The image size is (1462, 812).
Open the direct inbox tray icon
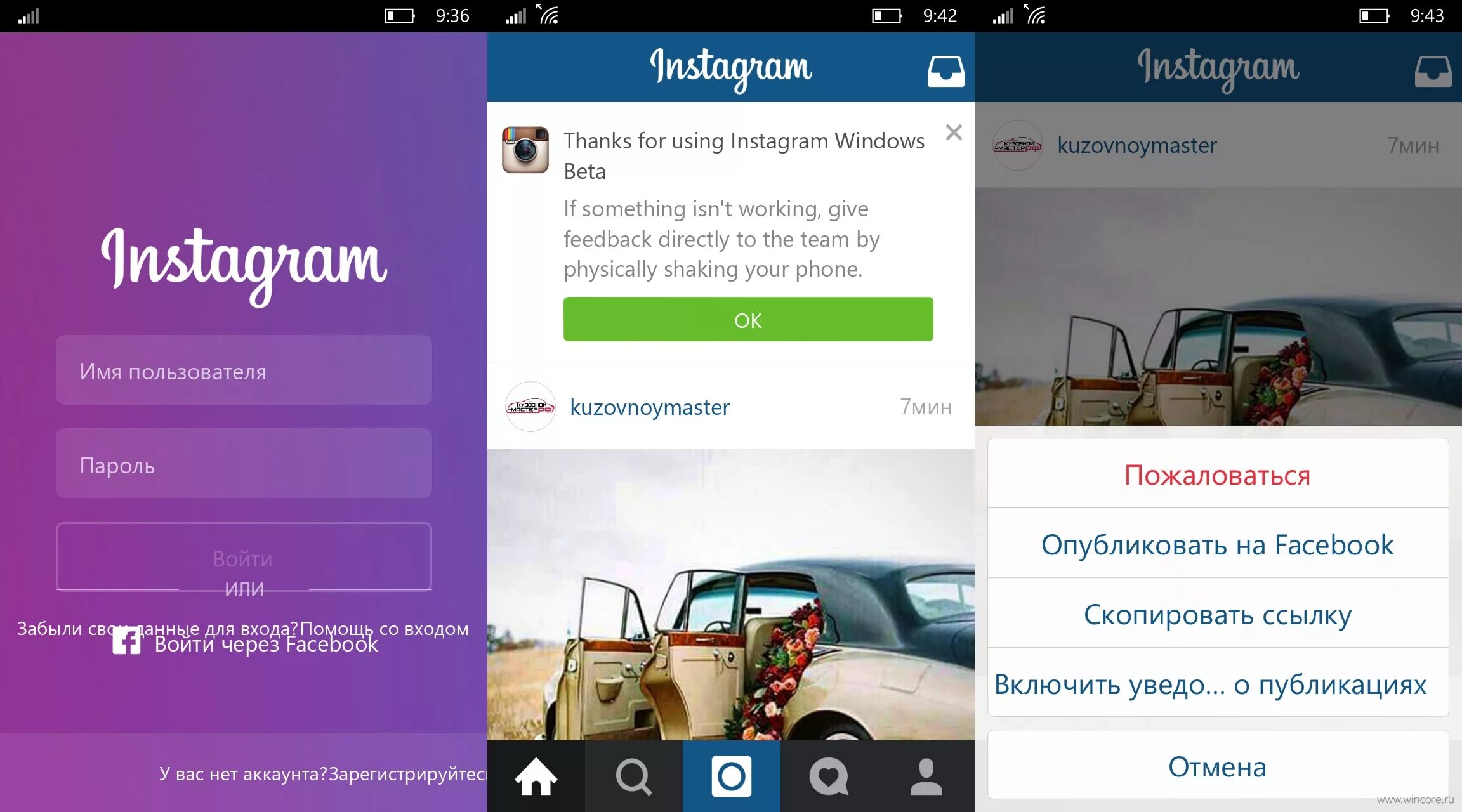click(x=945, y=71)
